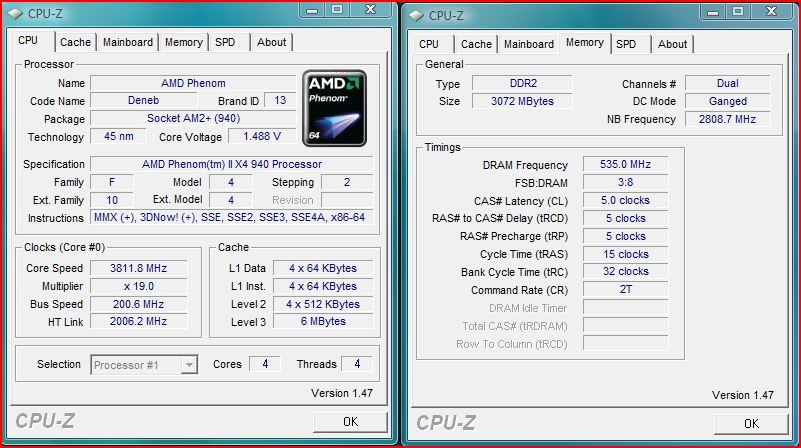
Task: Click the L1 Data cache value
Action: point(323,268)
